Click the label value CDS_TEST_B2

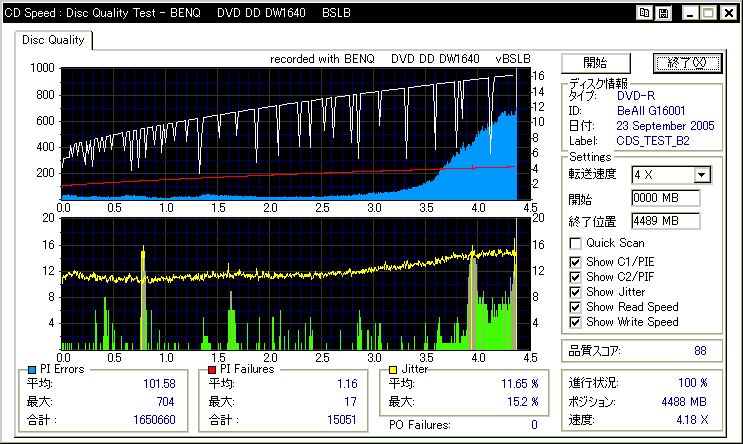point(653,141)
